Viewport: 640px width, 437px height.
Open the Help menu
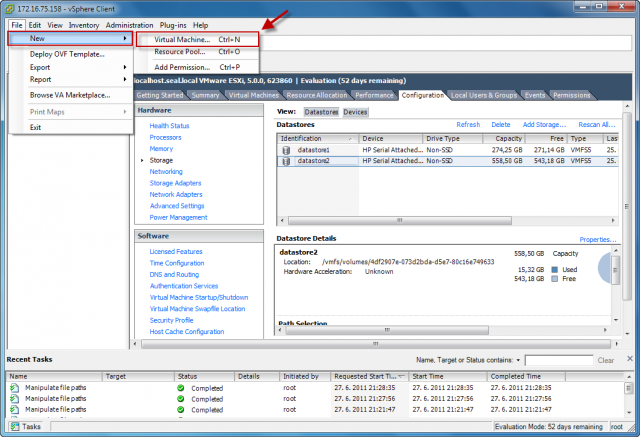pos(200,25)
